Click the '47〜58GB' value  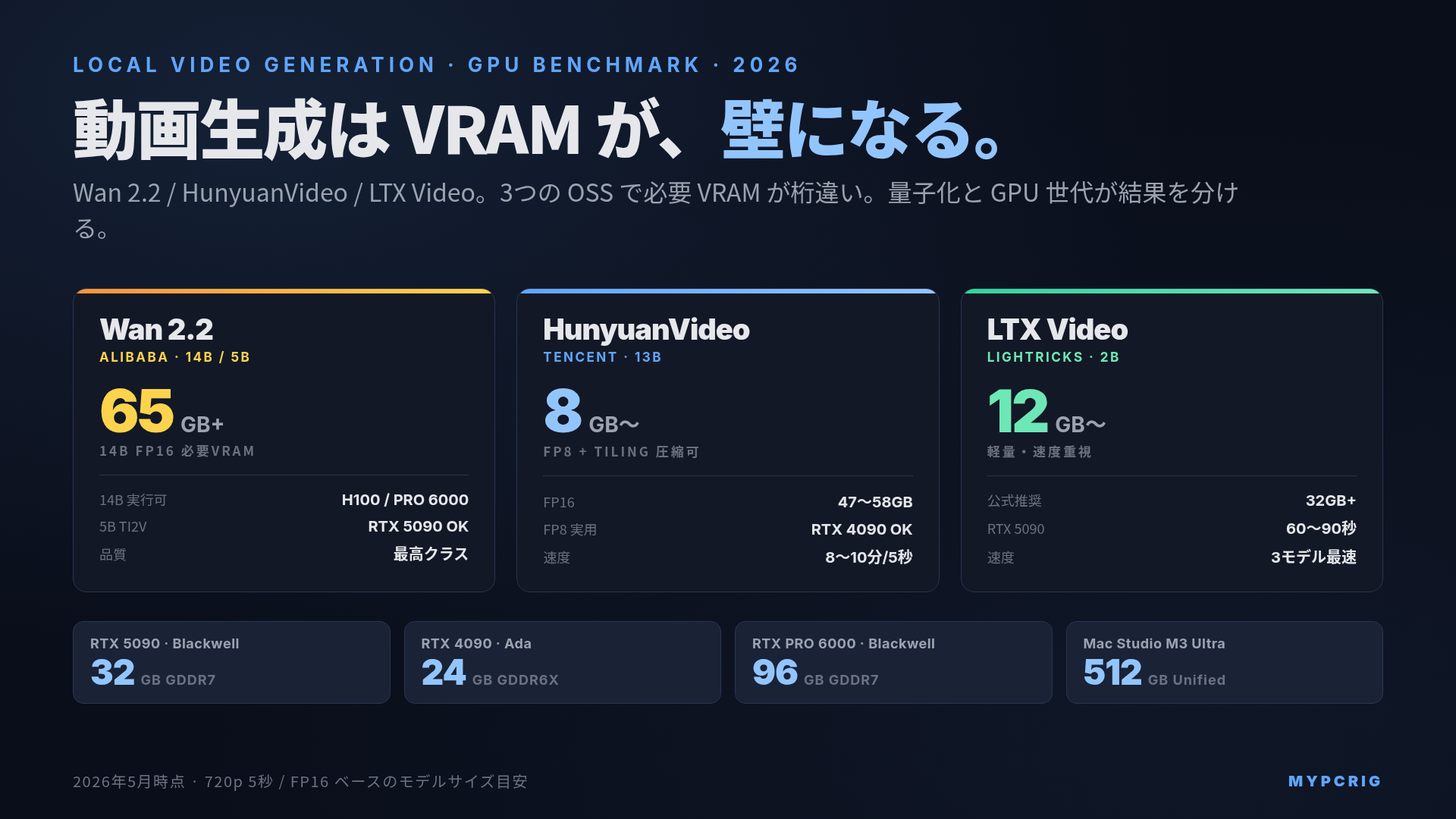click(x=875, y=502)
